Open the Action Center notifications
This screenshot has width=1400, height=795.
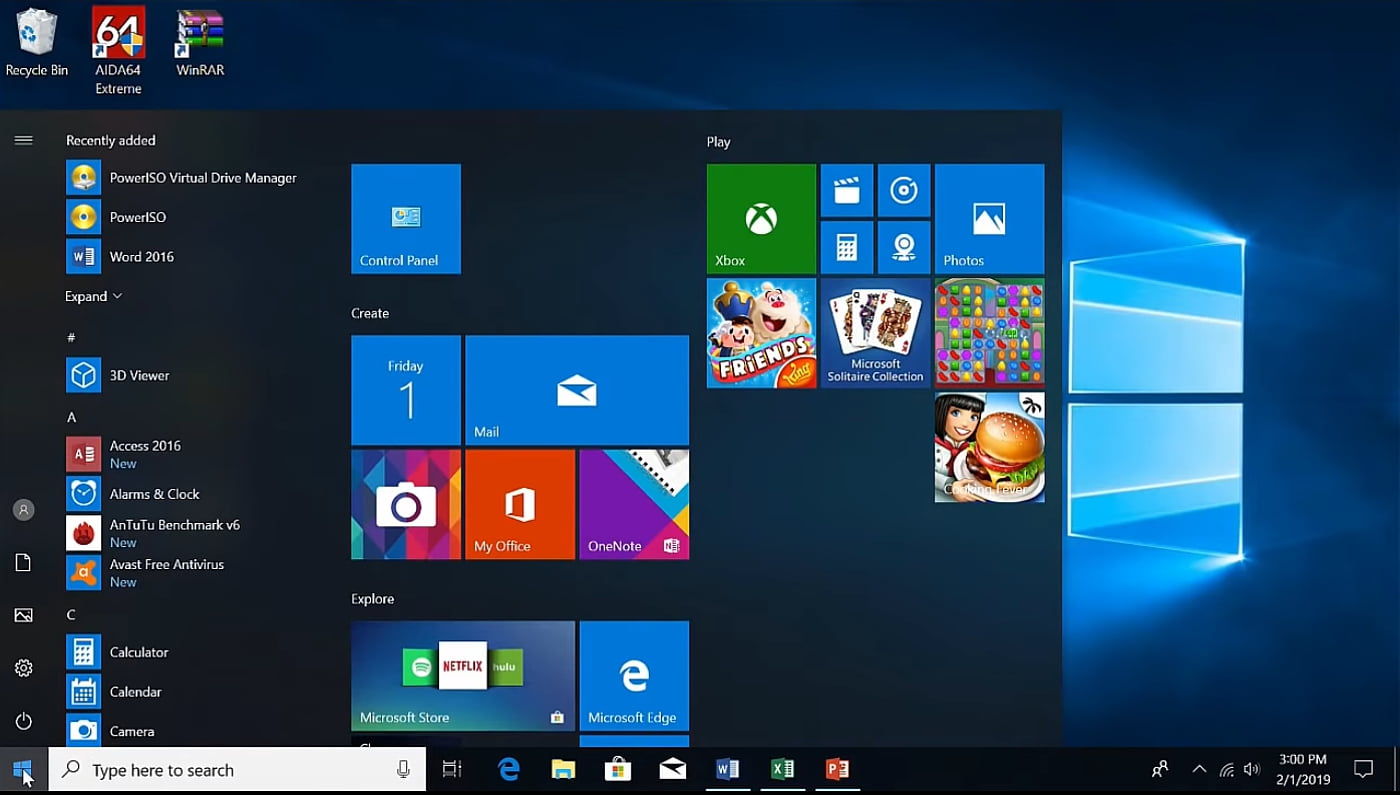click(1363, 769)
